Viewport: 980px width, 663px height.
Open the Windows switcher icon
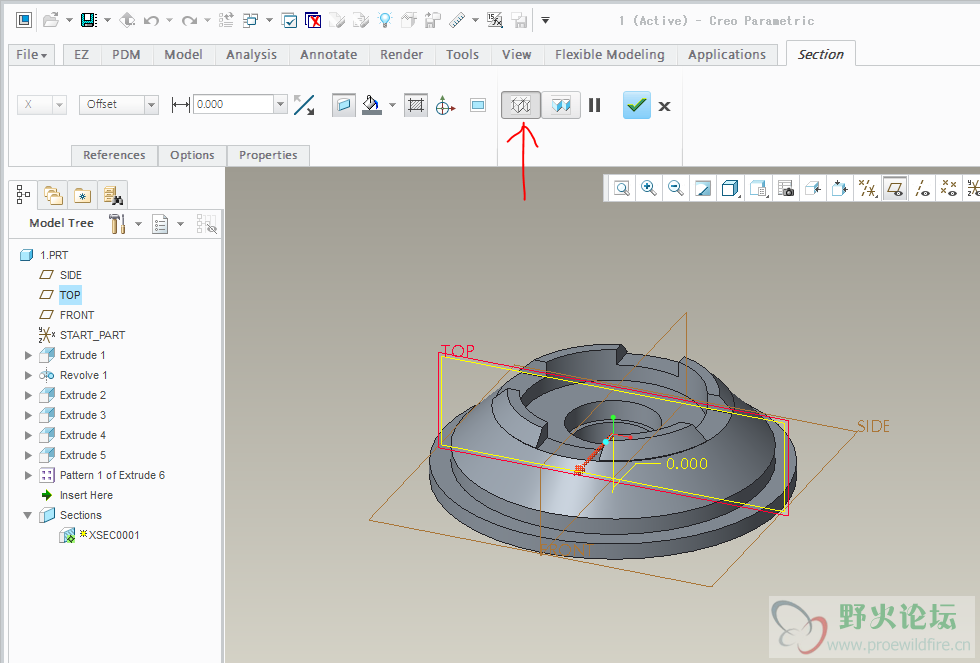[x=251, y=21]
